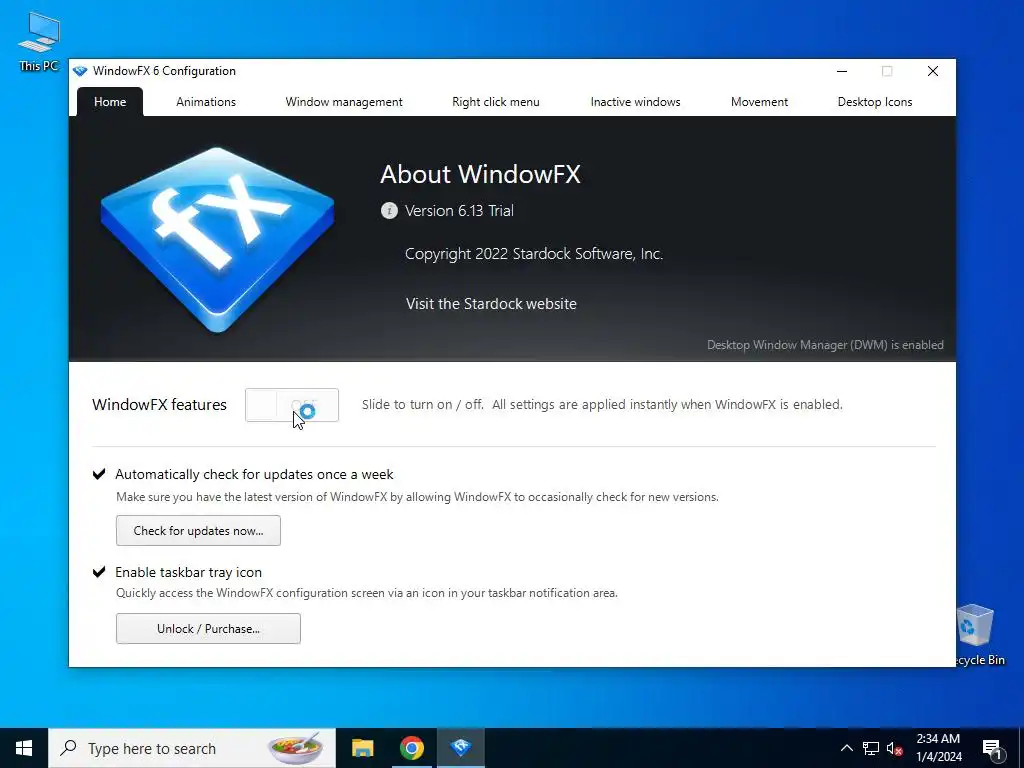Uncheck Enable taskbar tray icon

[x=99, y=572]
